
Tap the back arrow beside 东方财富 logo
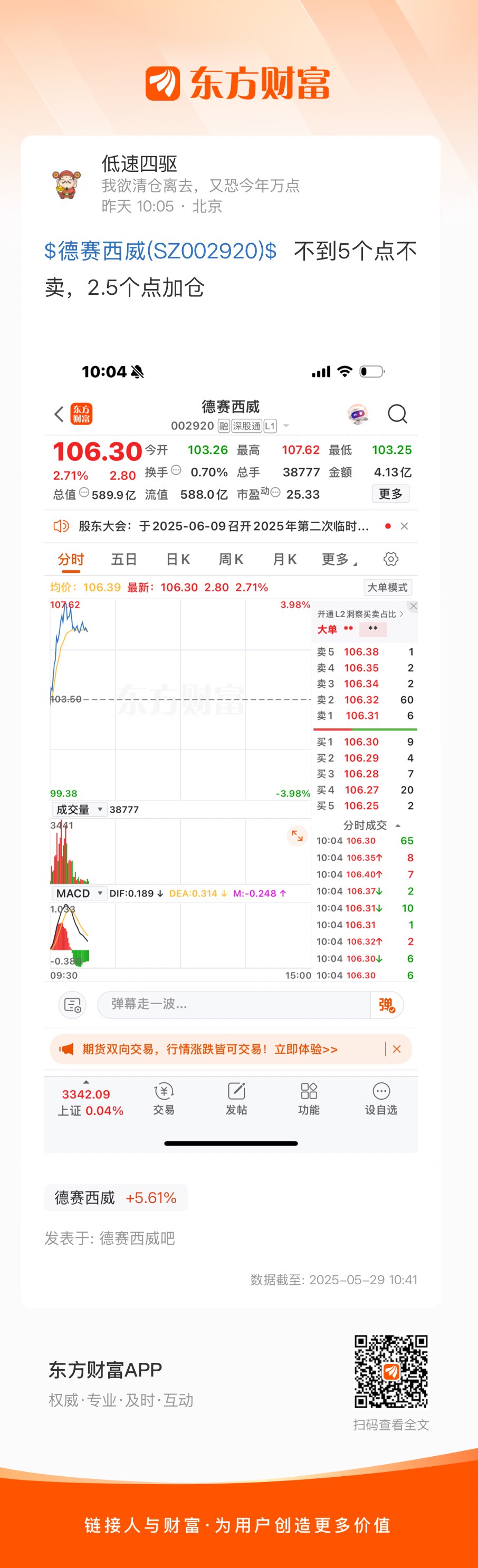tap(59, 415)
